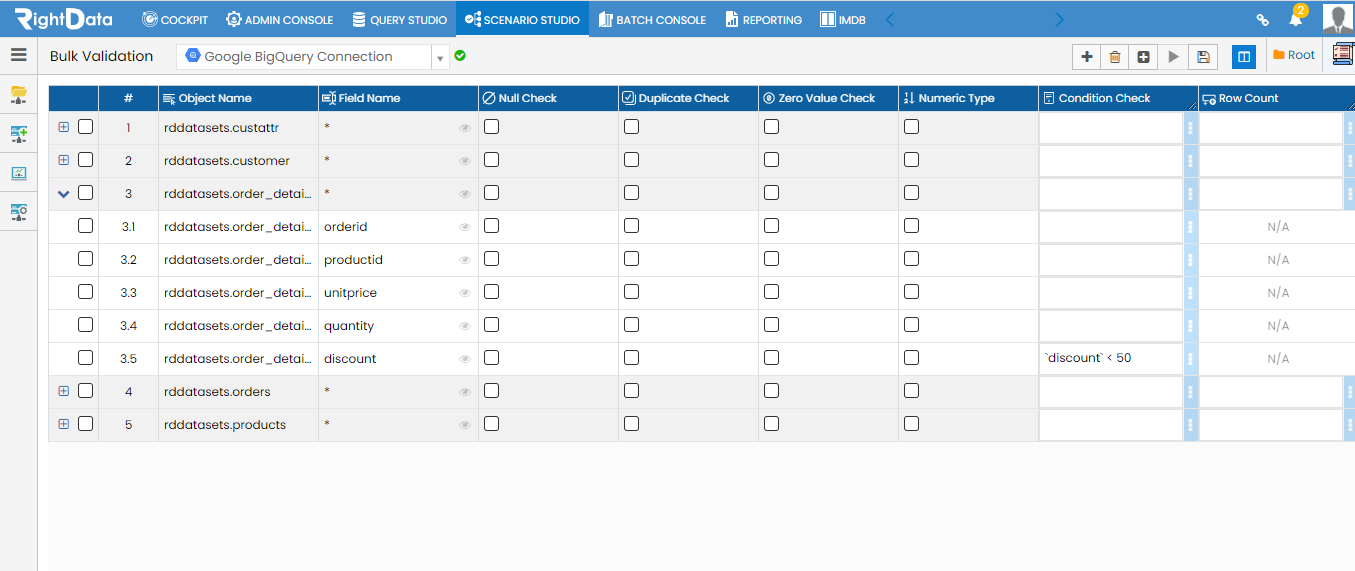Click the trash delete icon in toolbar
The image size is (1355, 571).
pos(1115,57)
